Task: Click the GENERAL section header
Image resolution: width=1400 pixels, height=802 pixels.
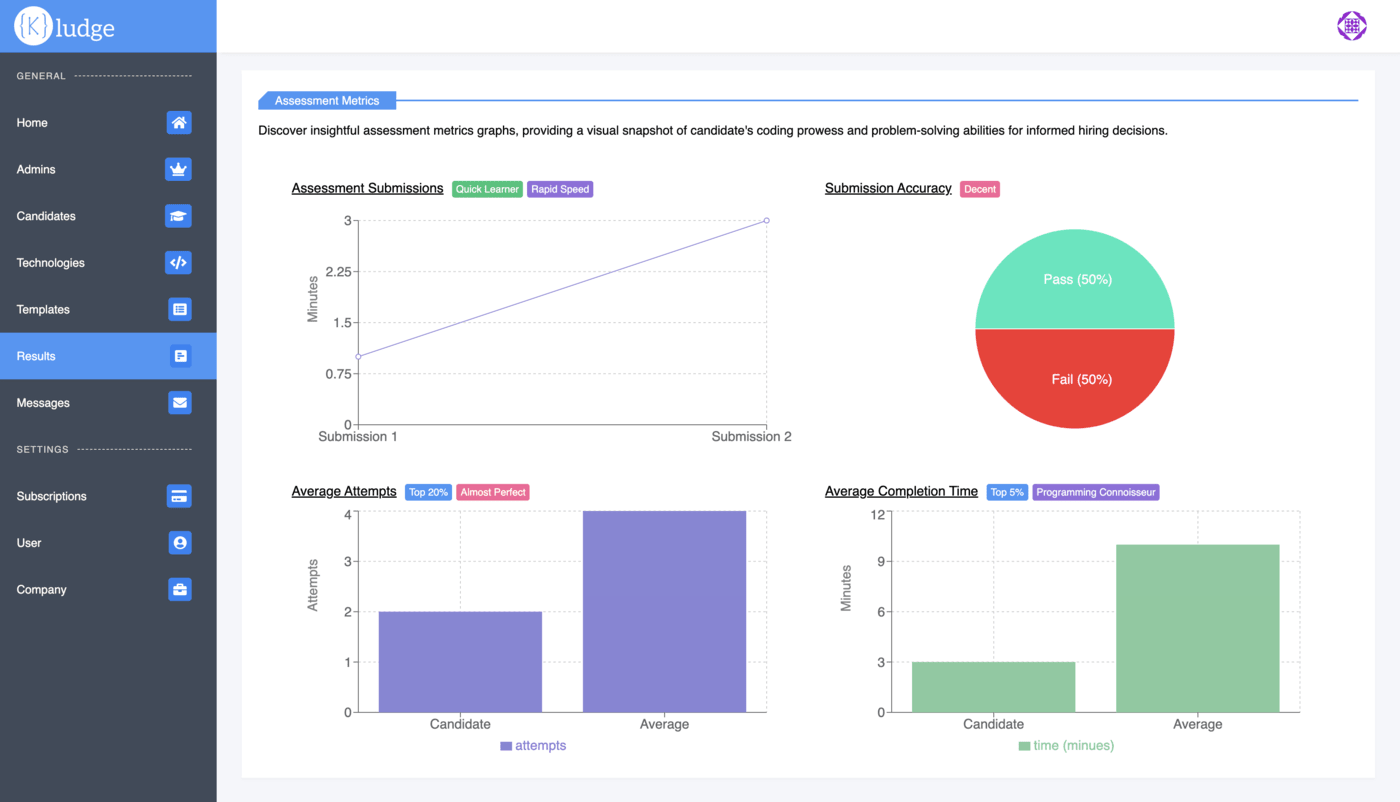Action: (41, 76)
